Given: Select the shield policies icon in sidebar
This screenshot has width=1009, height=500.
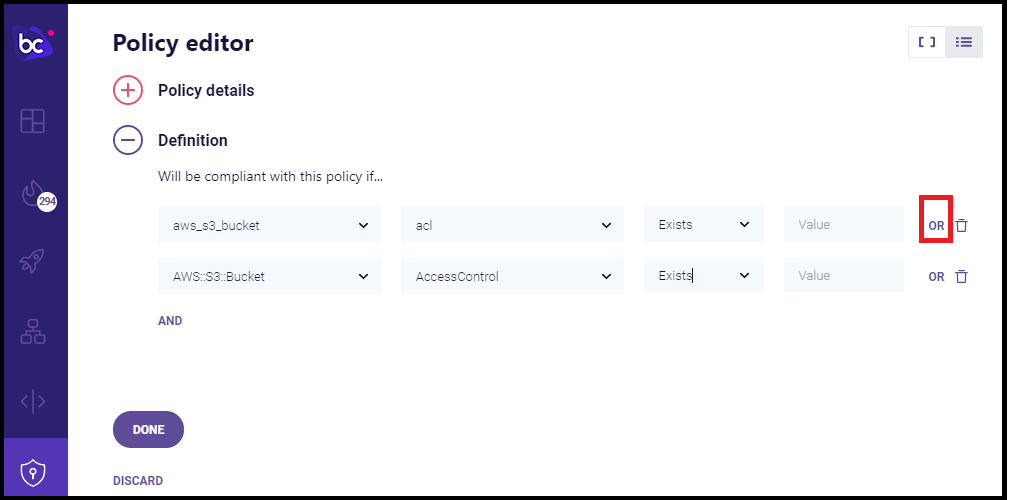Looking at the screenshot, I should pyautogui.click(x=33, y=470).
